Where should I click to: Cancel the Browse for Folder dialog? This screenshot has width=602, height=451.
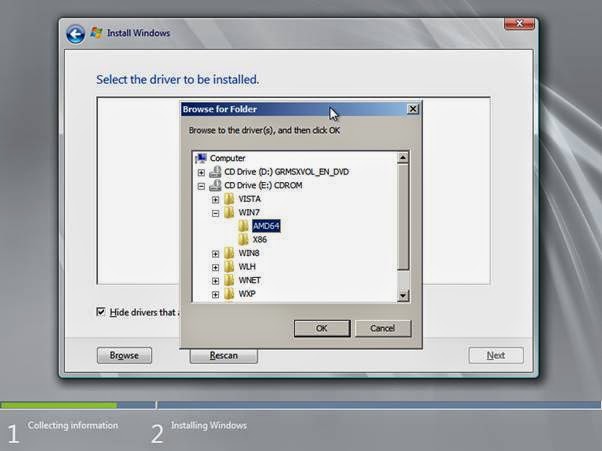pos(383,329)
